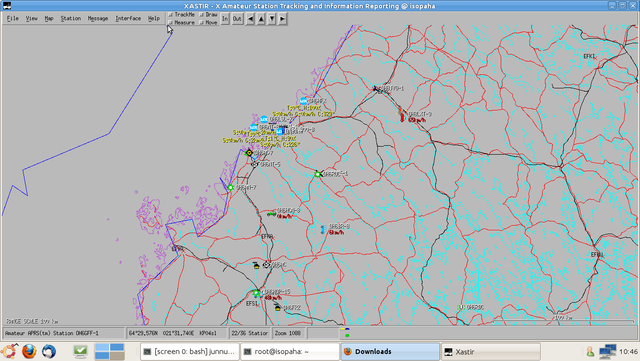
Task: Open the network connections tray icon
Action: click(607, 352)
